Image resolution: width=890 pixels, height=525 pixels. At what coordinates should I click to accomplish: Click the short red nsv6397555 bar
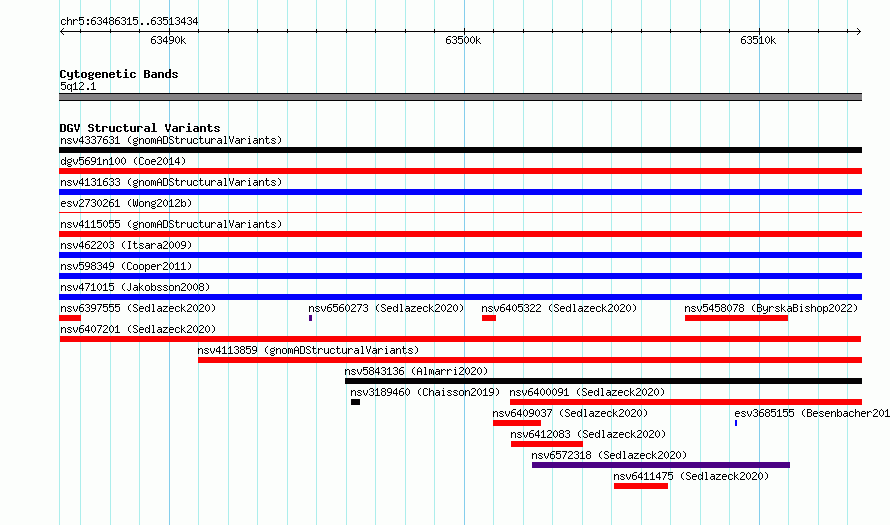70,318
